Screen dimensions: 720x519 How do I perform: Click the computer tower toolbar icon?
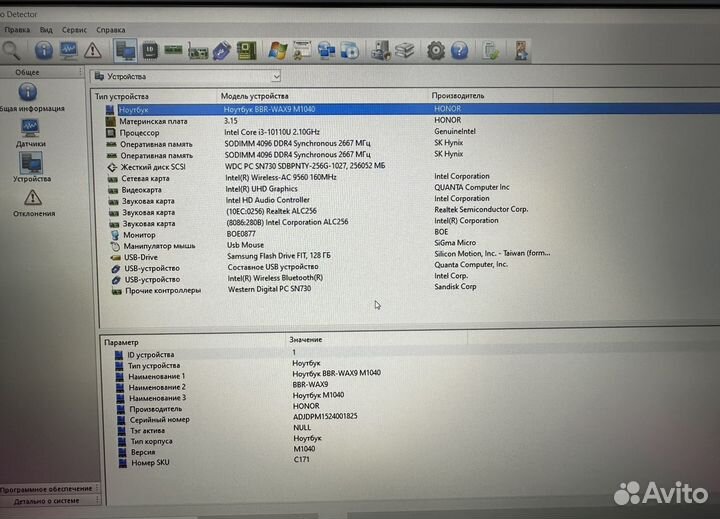(x=381, y=51)
